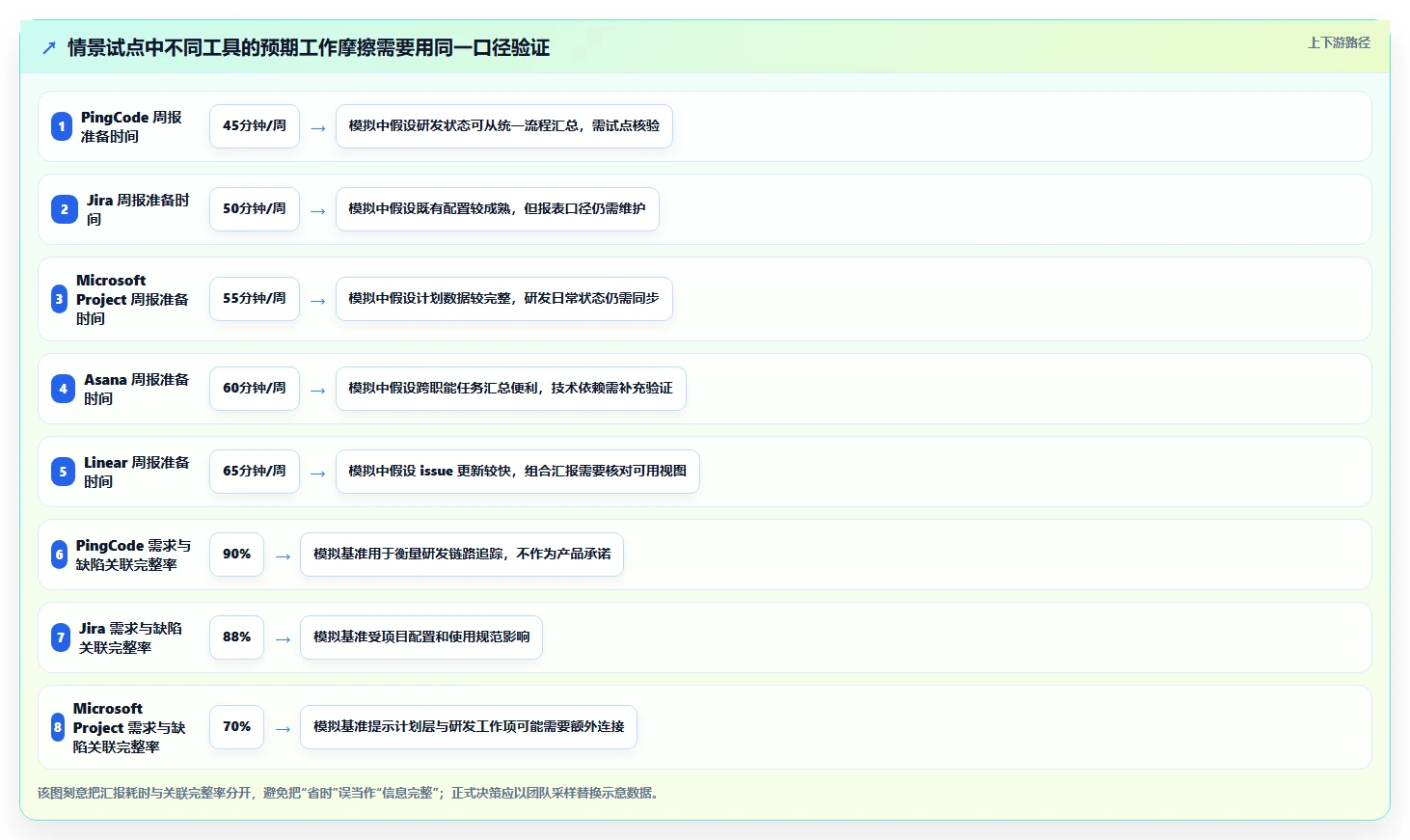Click the arrow after 45分钟/周
The width and height of the screenshot is (1410, 840).
[x=318, y=128]
